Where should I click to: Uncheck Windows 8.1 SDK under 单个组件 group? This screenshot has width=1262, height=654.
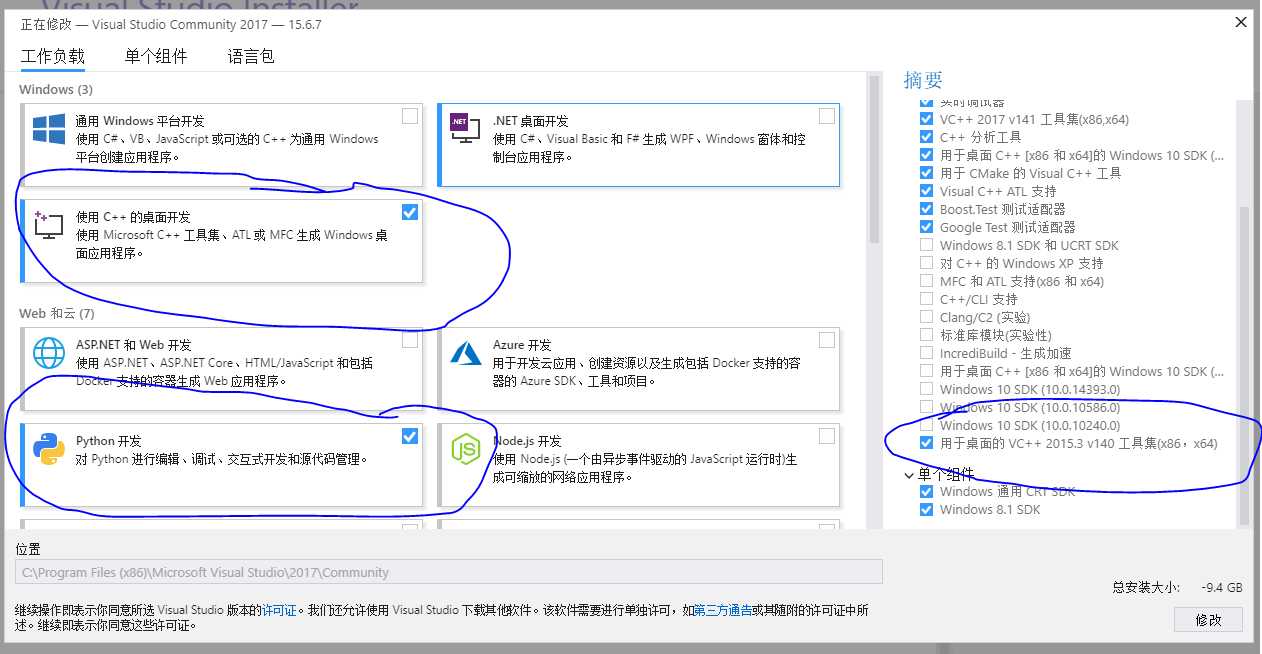tap(926, 509)
